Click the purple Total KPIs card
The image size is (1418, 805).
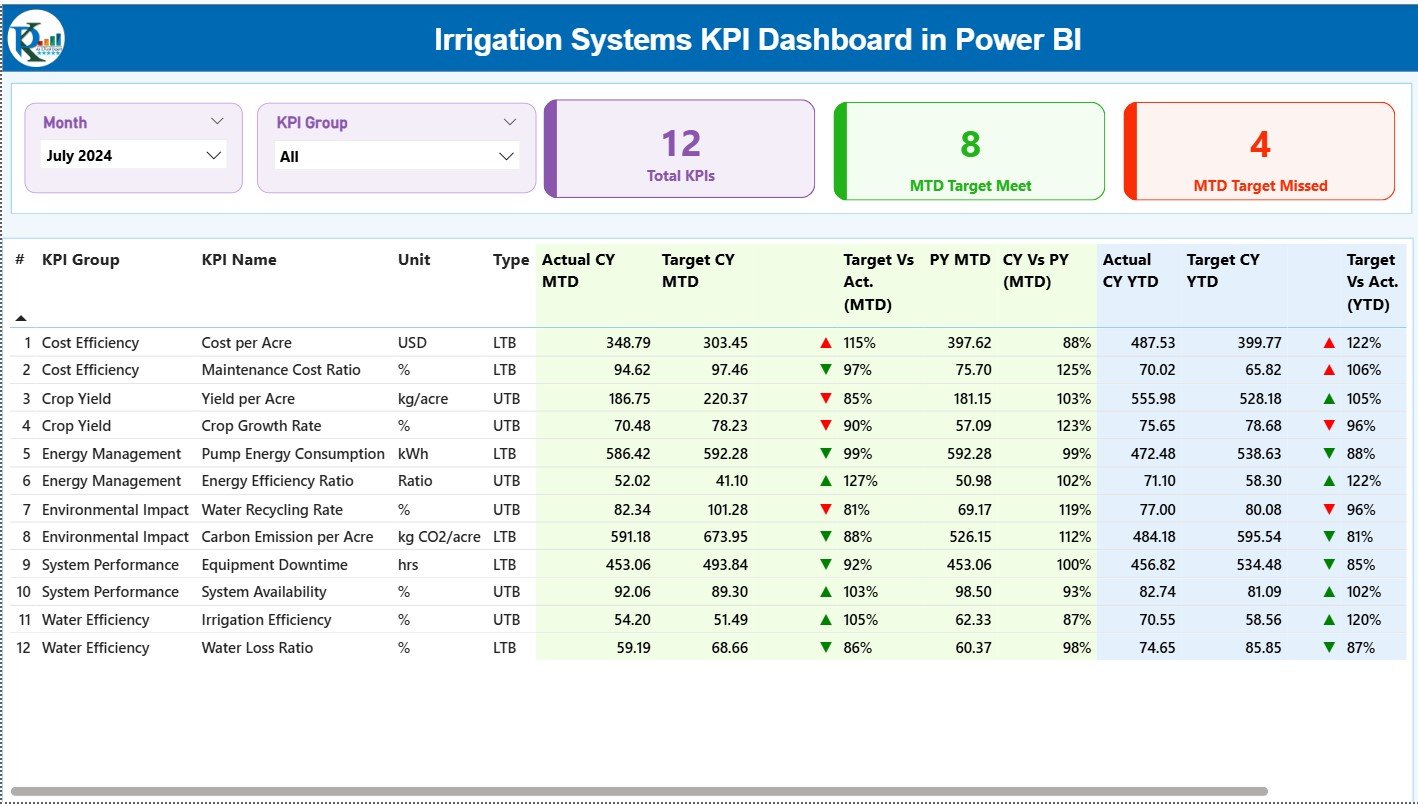pos(679,148)
